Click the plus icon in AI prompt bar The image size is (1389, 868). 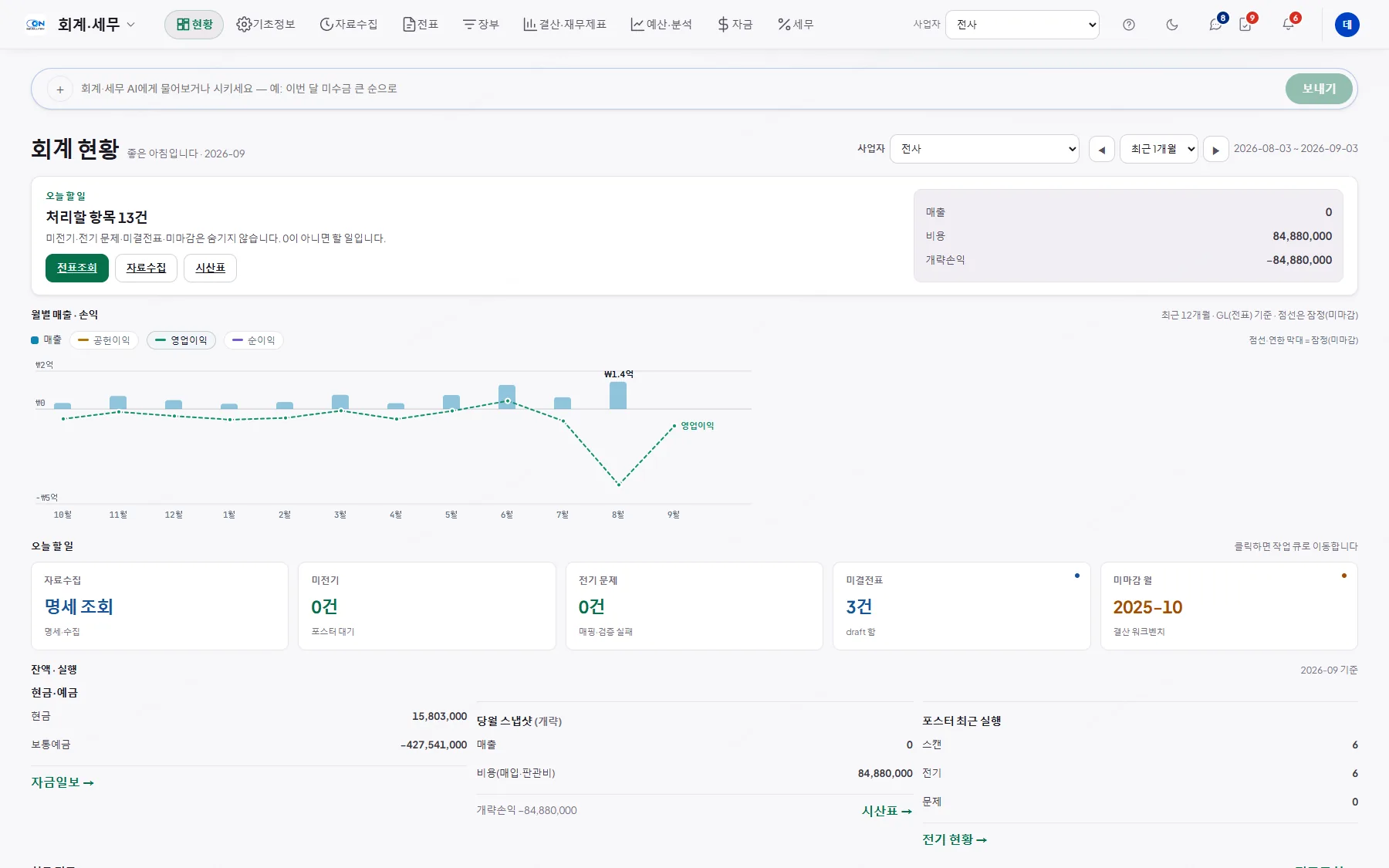60,90
